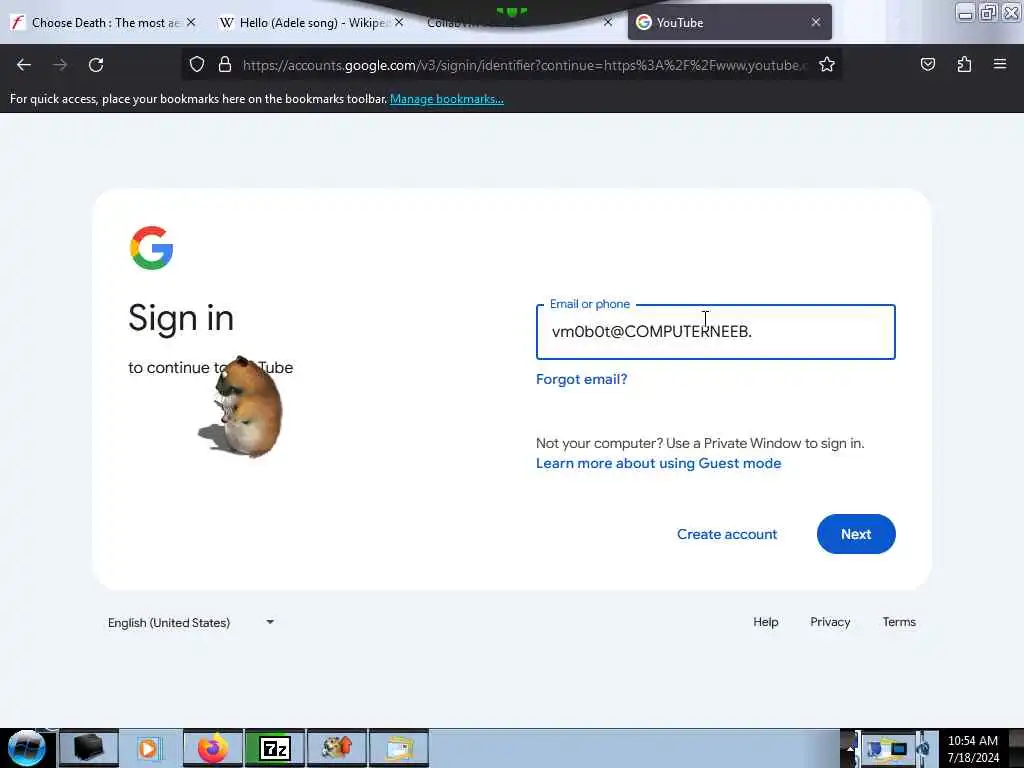Open the black box taskbar app
The height and width of the screenshot is (768, 1024).
89,748
